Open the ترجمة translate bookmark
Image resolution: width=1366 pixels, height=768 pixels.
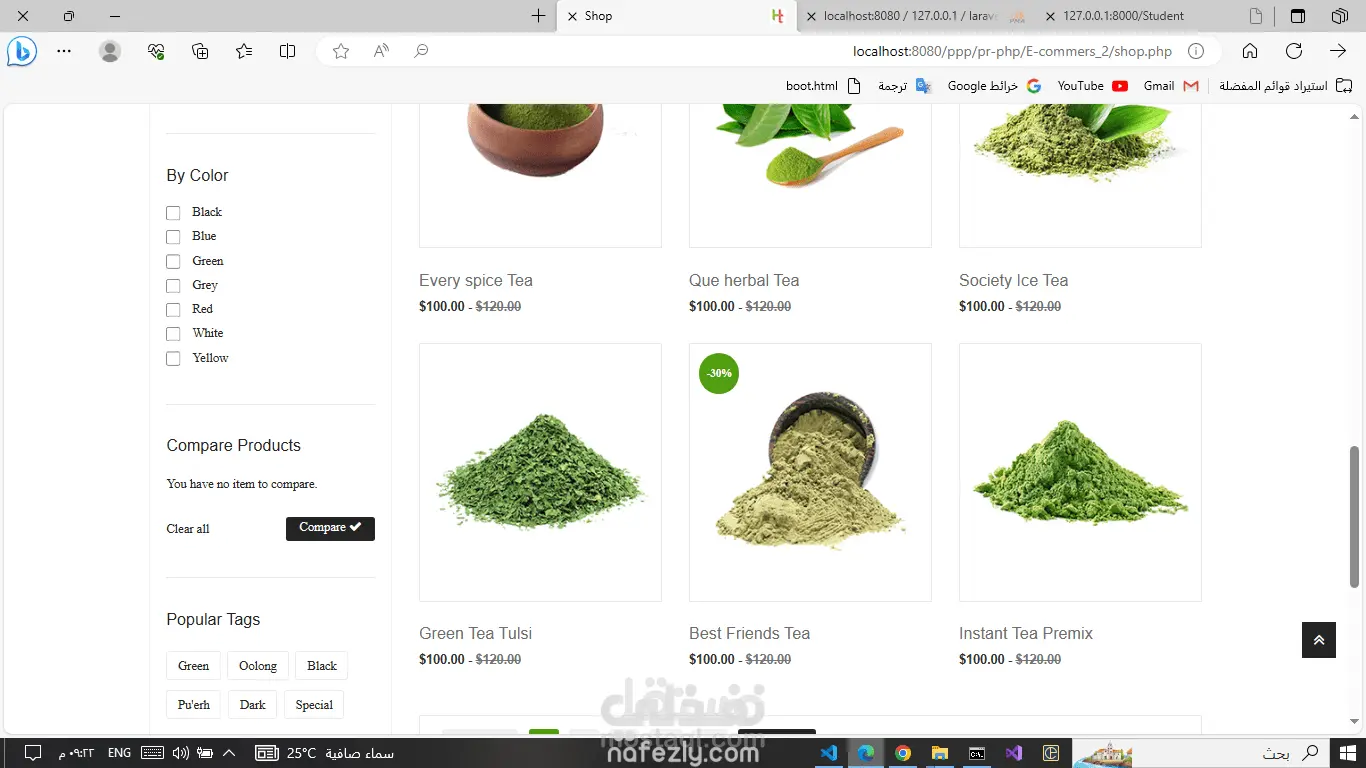pyautogui.click(x=904, y=86)
